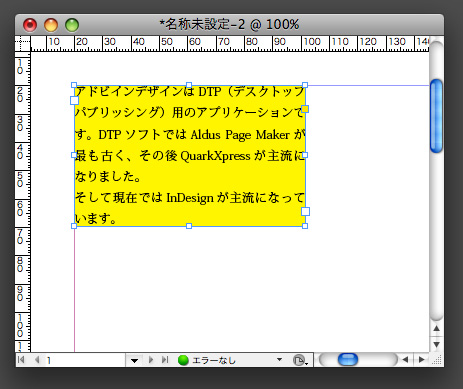Viewport: 463px width, 389px height.
Task: Select the top-right frame handle
Action: click(305, 85)
